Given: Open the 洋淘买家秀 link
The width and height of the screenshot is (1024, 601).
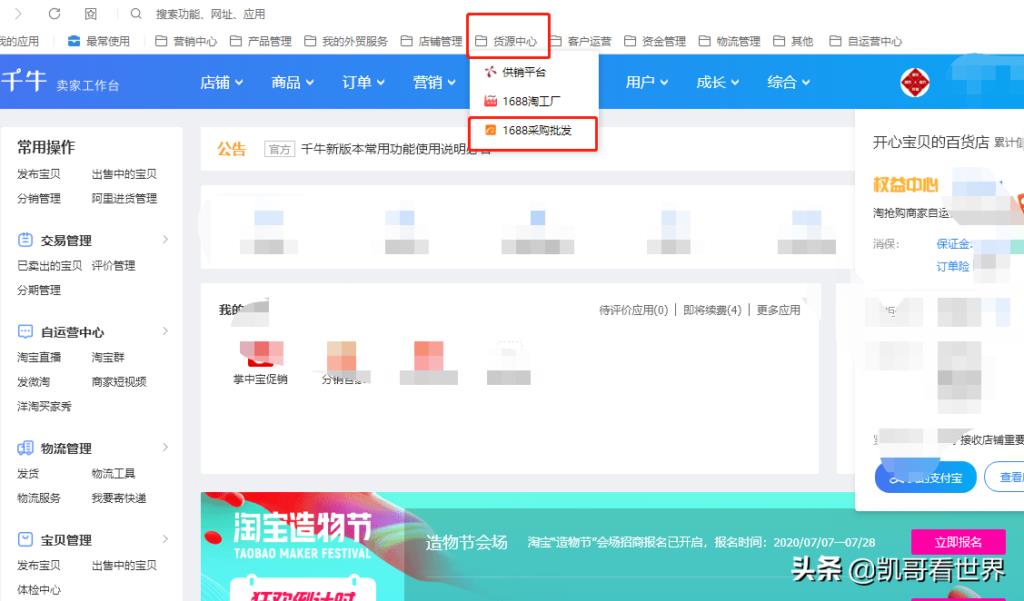Looking at the screenshot, I should point(44,406).
